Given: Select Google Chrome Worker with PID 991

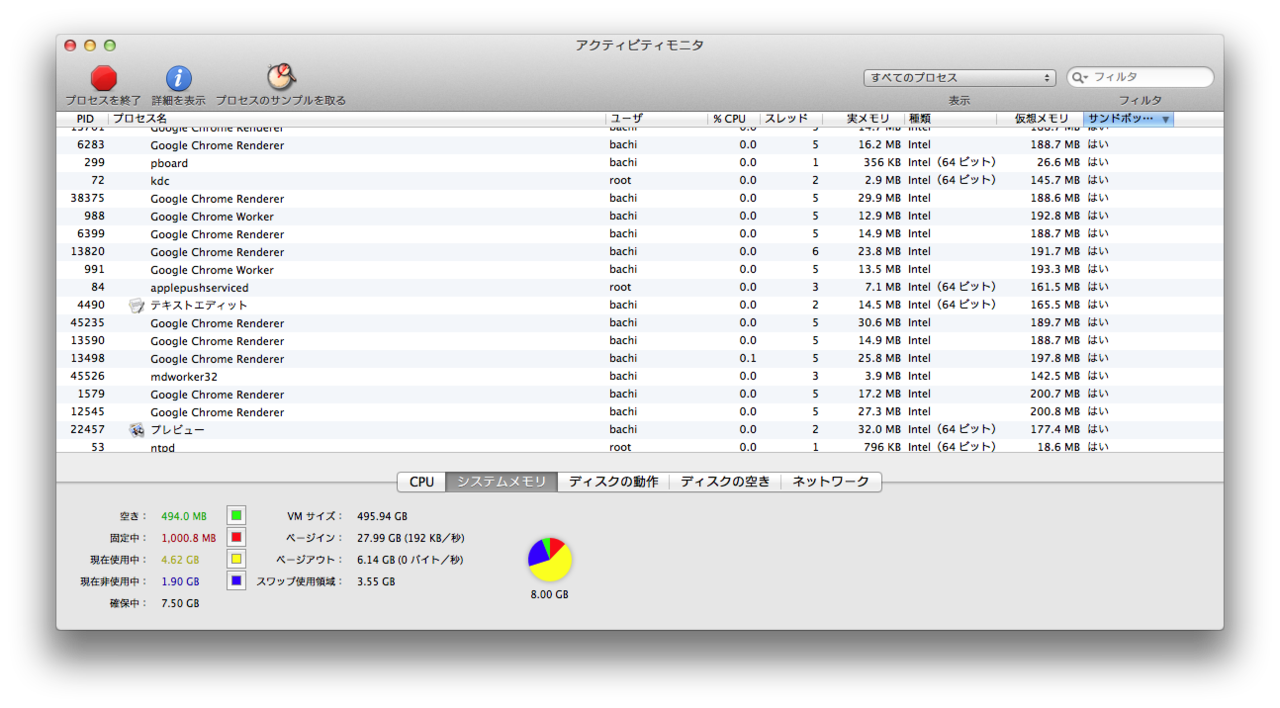Looking at the screenshot, I should coord(640,270).
